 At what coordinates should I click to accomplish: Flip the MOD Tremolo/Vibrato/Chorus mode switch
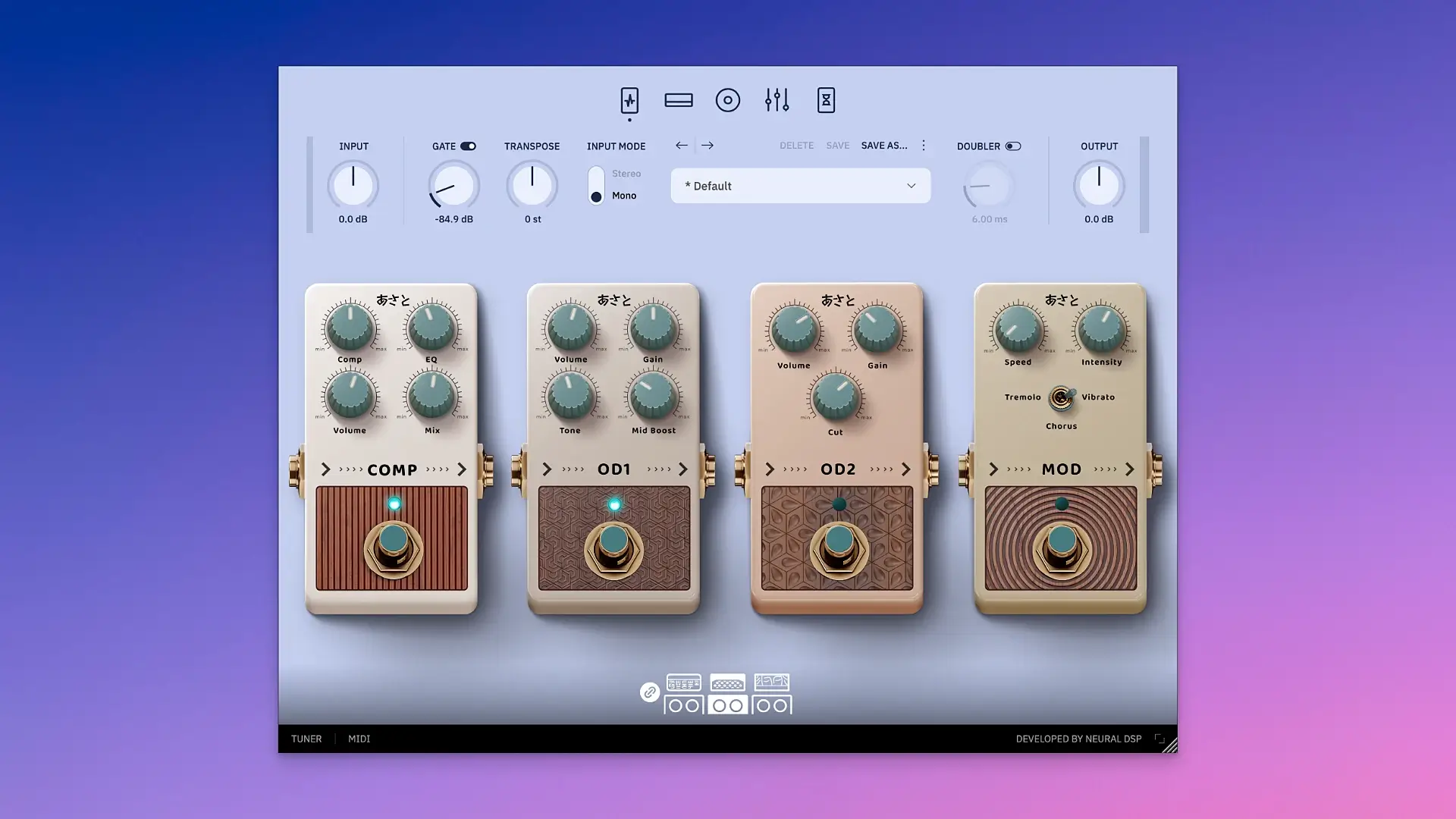click(x=1062, y=397)
